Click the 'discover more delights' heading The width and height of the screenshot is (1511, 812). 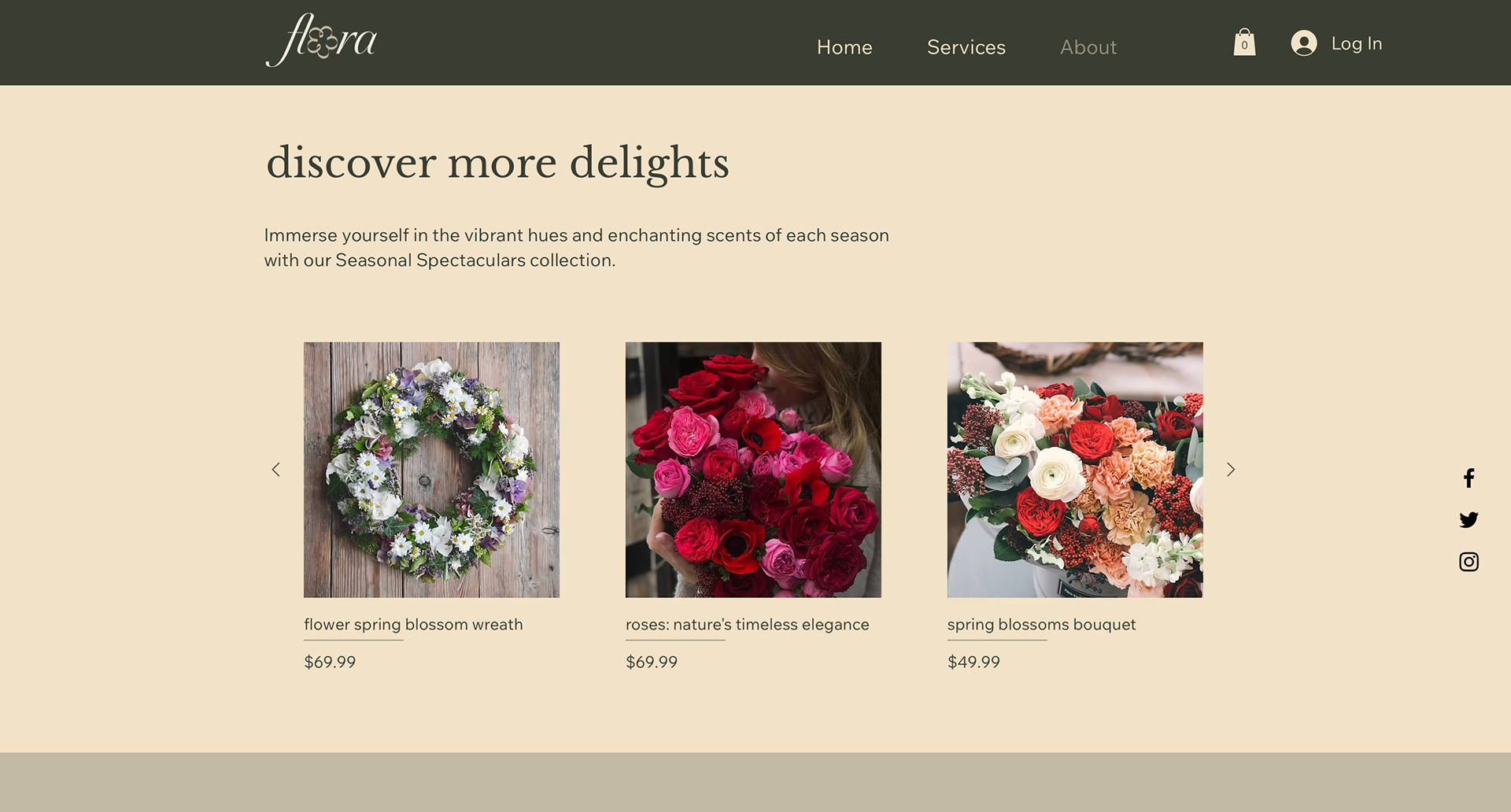[497, 164]
